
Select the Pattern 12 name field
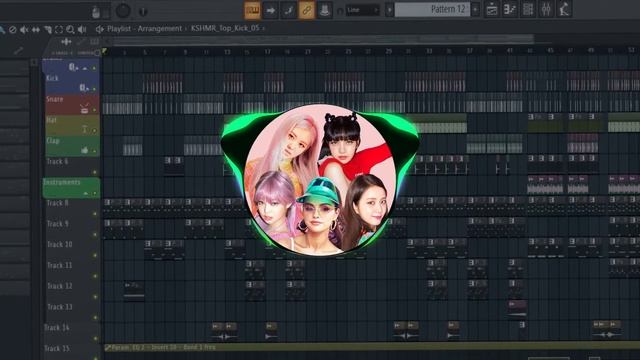click(x=432, y=10)
